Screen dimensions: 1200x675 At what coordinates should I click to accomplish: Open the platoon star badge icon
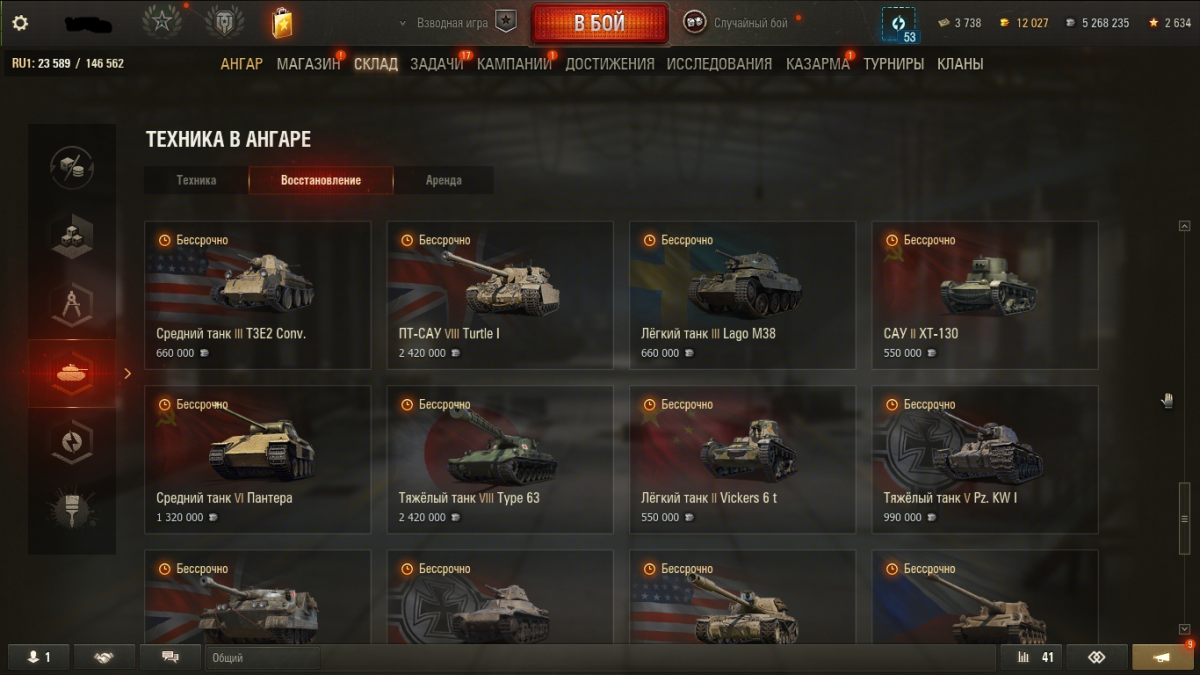pos(506,22)
